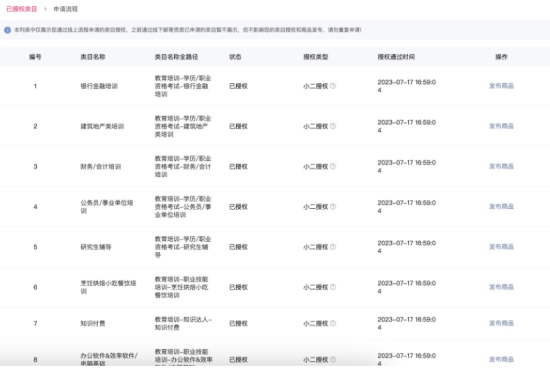The height and width of the screenshot is (370, 550).
Task: Click the help icon beside 小二授权 in row 3
Action: pos(333,166)
